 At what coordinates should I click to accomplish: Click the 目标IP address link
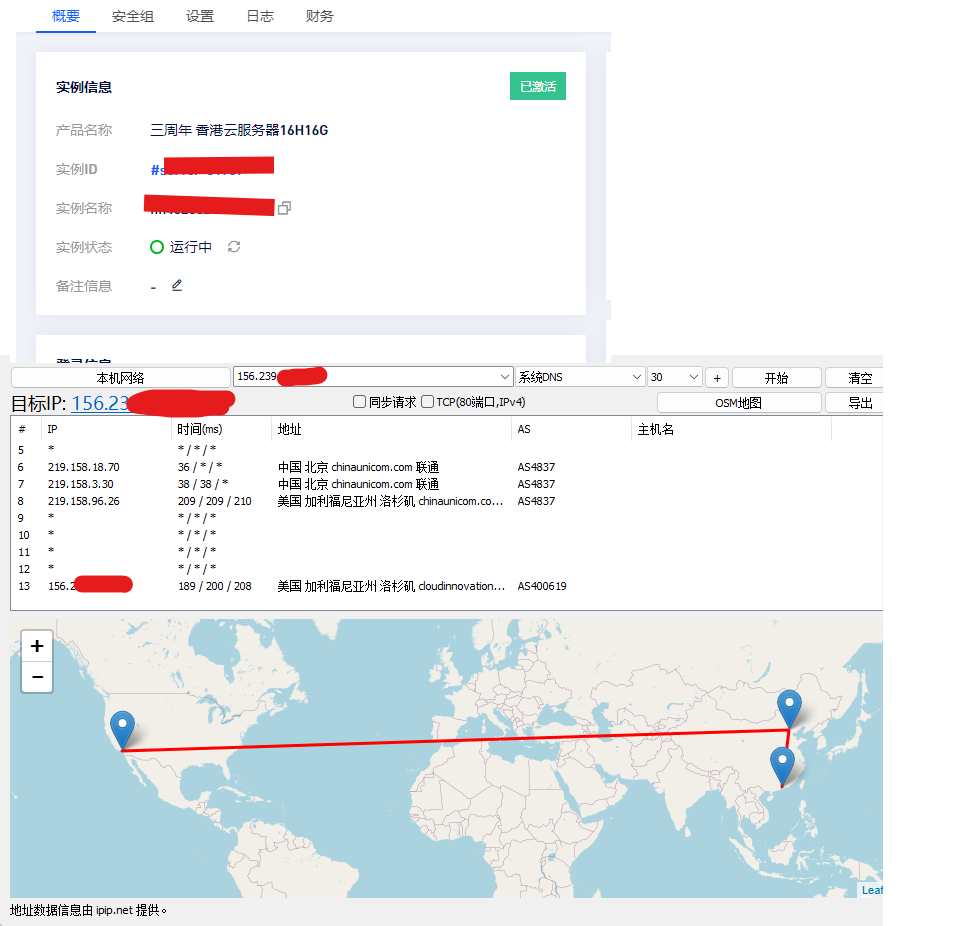click(100, 403)
